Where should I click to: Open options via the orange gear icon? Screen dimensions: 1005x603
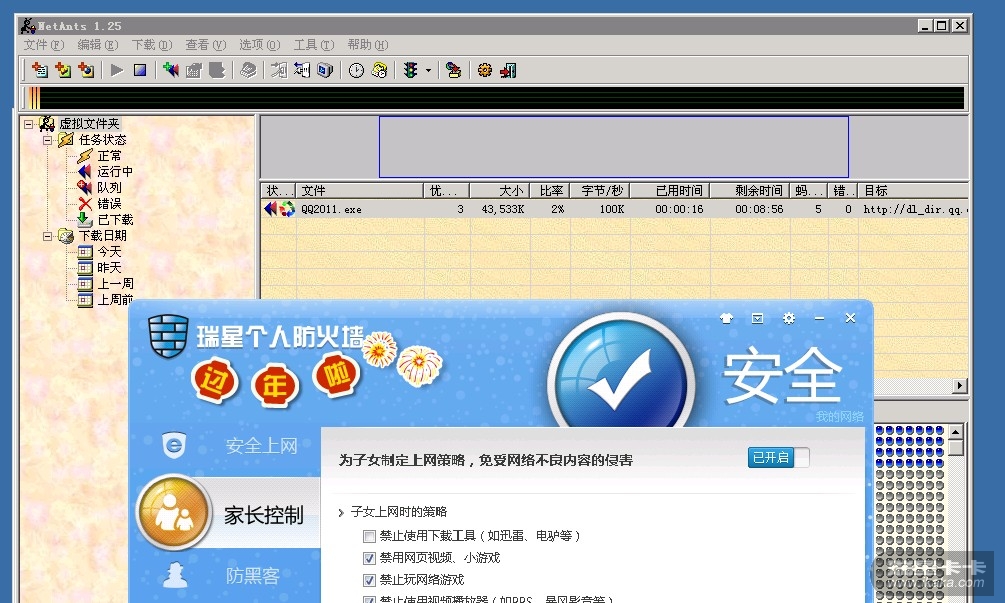point(485,70)
